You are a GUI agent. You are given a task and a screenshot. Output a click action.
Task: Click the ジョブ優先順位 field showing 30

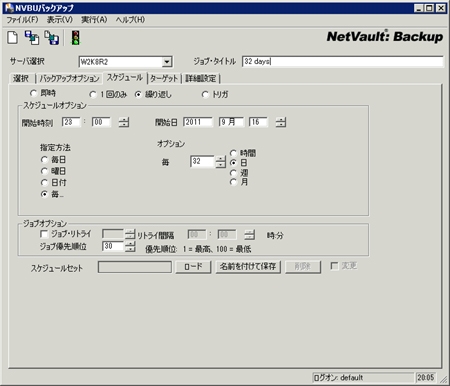[113, 246]
